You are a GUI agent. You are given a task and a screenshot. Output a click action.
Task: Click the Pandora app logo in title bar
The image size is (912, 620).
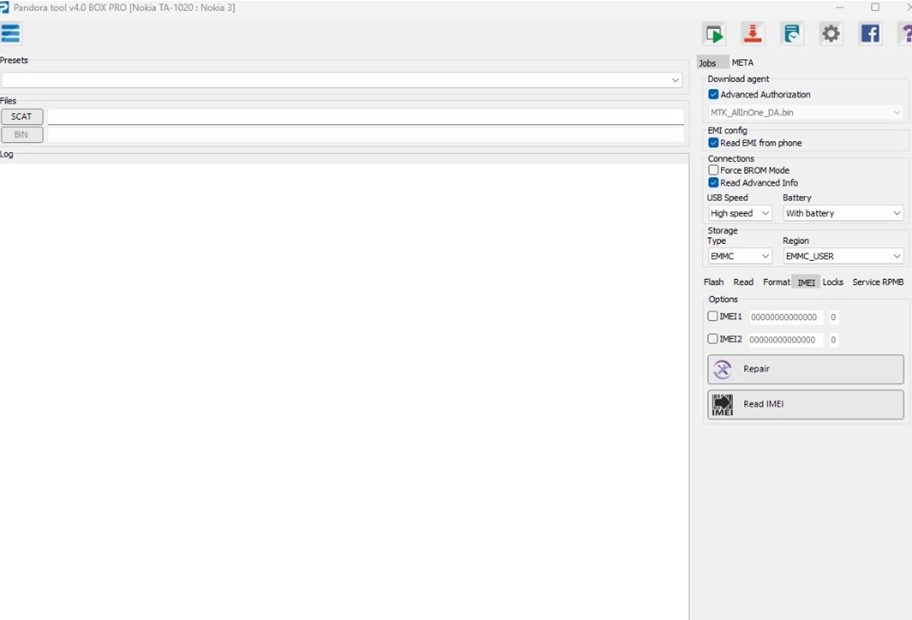(x=4, y=8)
